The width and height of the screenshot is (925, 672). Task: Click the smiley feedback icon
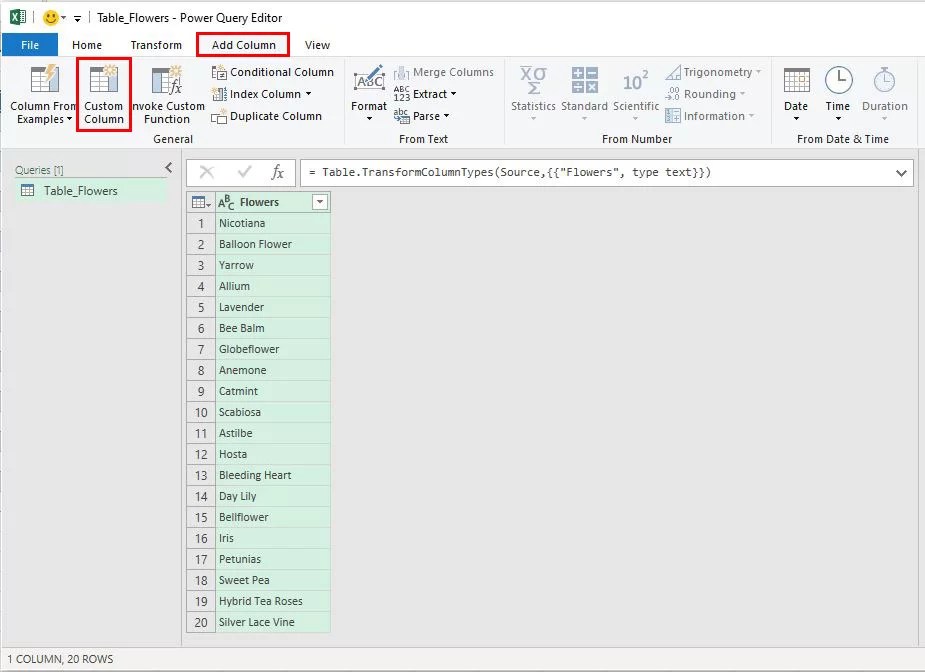tap(51, 18)
